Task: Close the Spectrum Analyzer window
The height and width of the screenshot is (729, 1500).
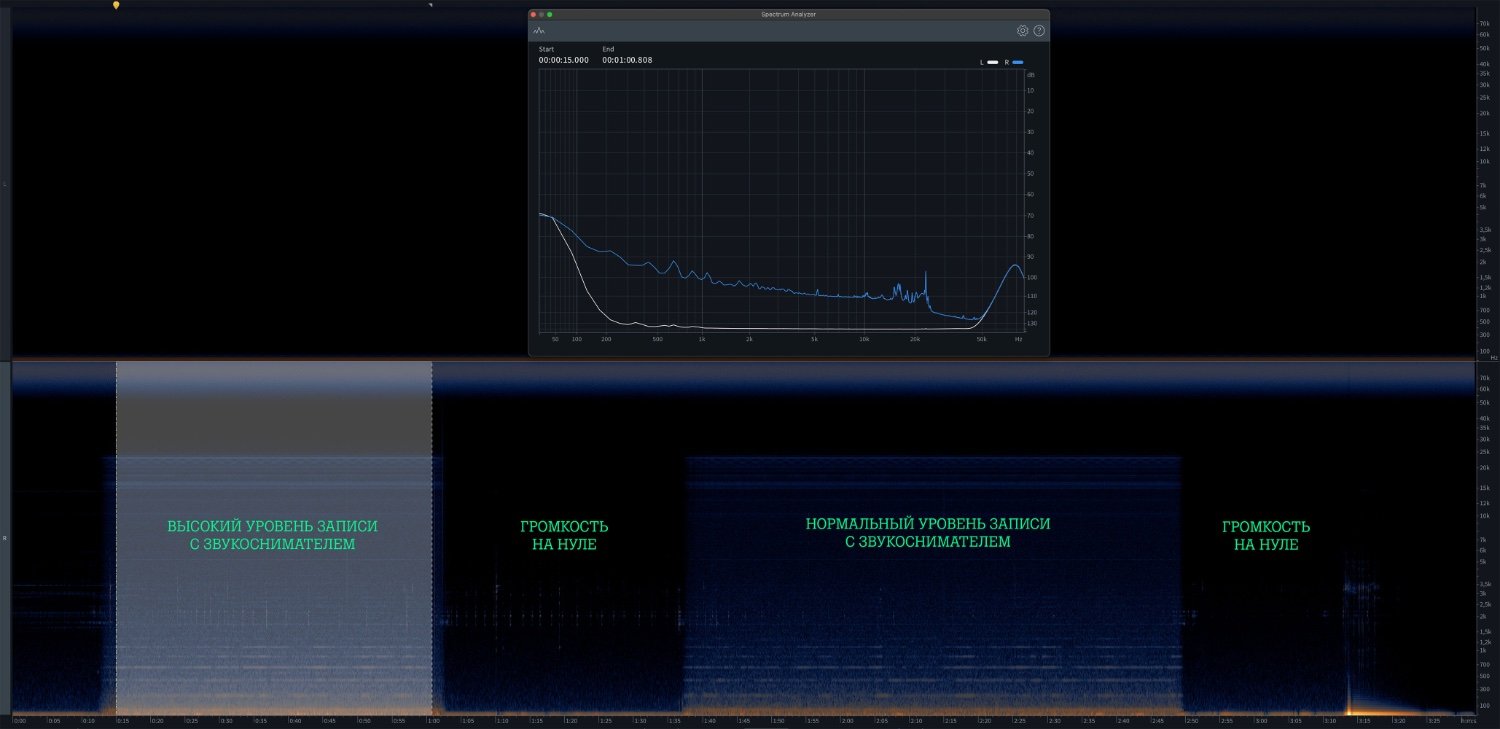Action: pos(533,14)
